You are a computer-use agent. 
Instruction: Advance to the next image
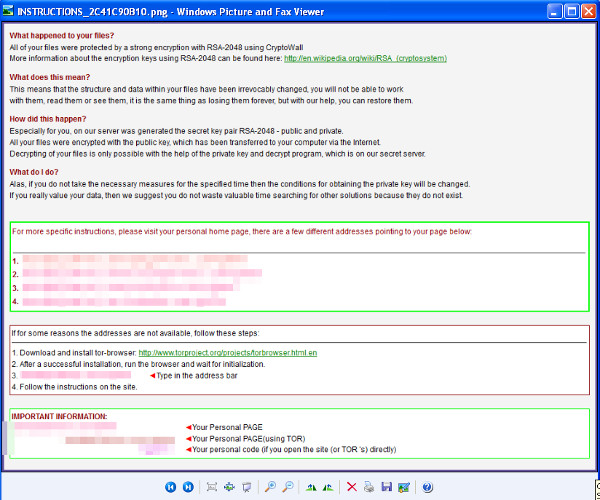click(x=187, y=487)
